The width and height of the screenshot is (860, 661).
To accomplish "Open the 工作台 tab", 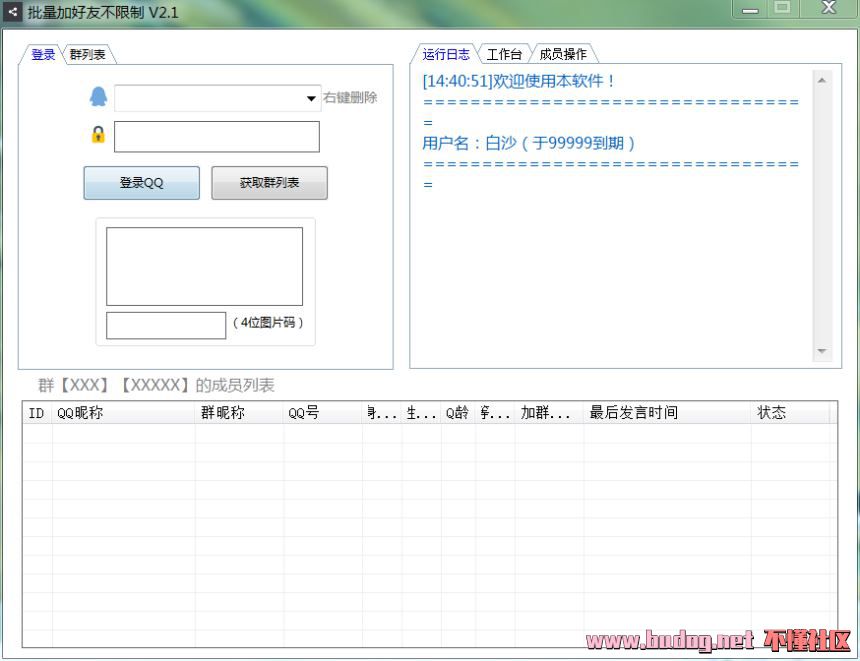I will coord(504,55).
